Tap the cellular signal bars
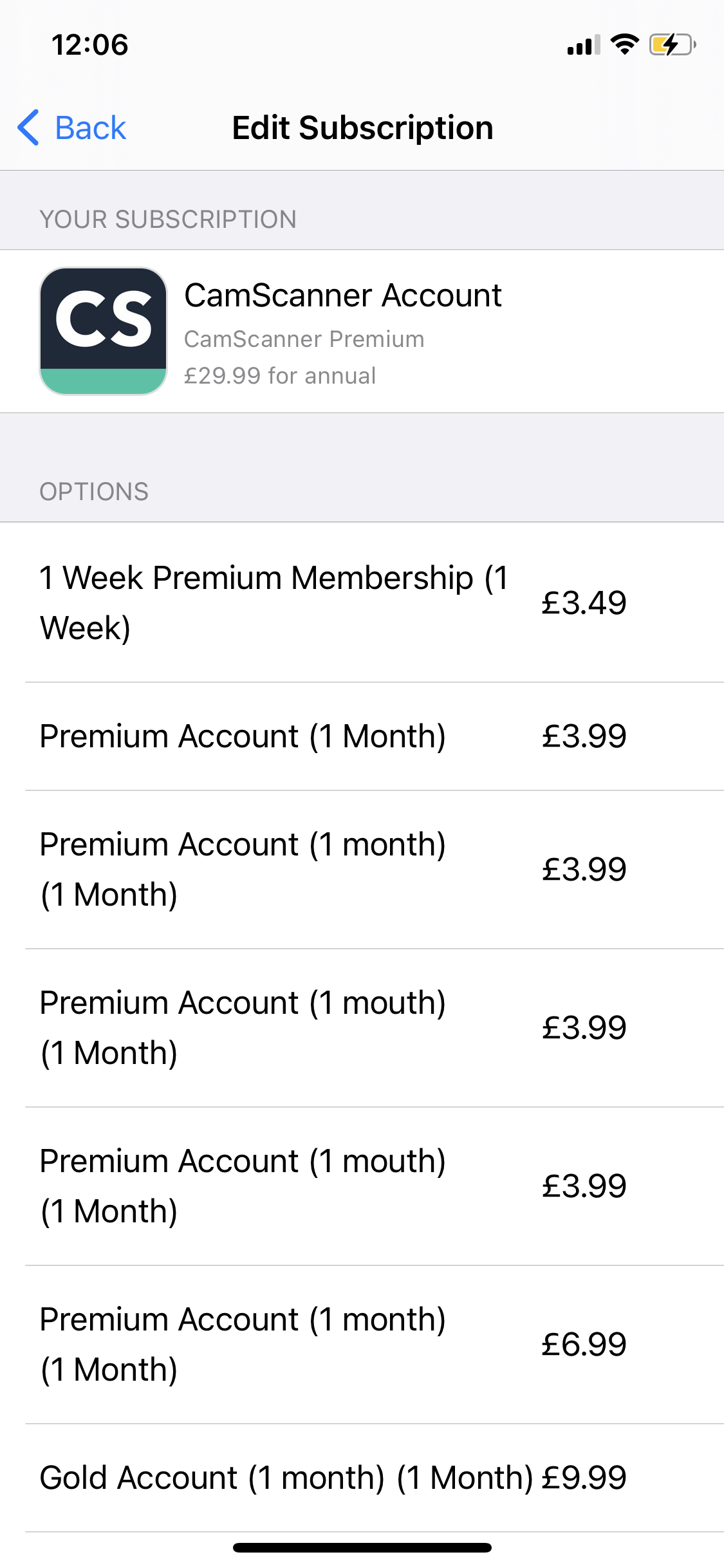 pos(583,45)
